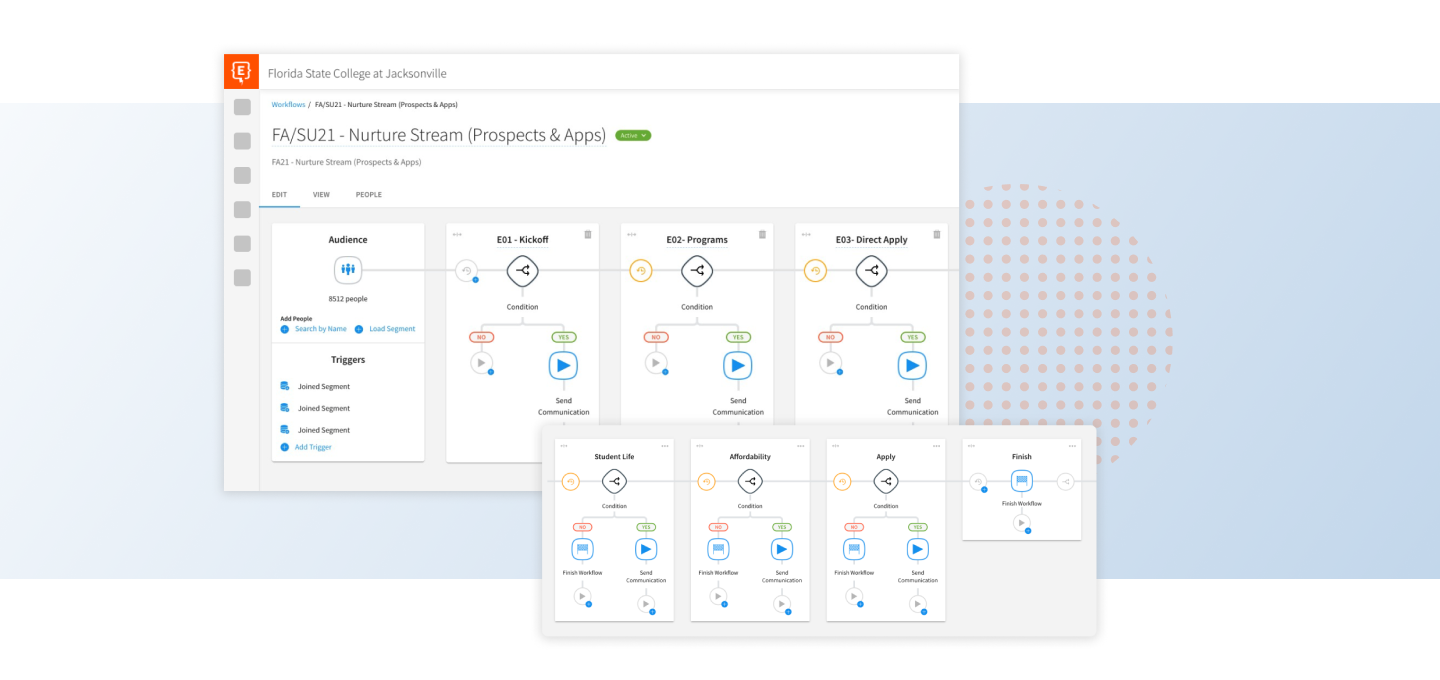Click the Load Segment link
The height and width of the screenshot is (680, 1440).
(x=392, y=329)
